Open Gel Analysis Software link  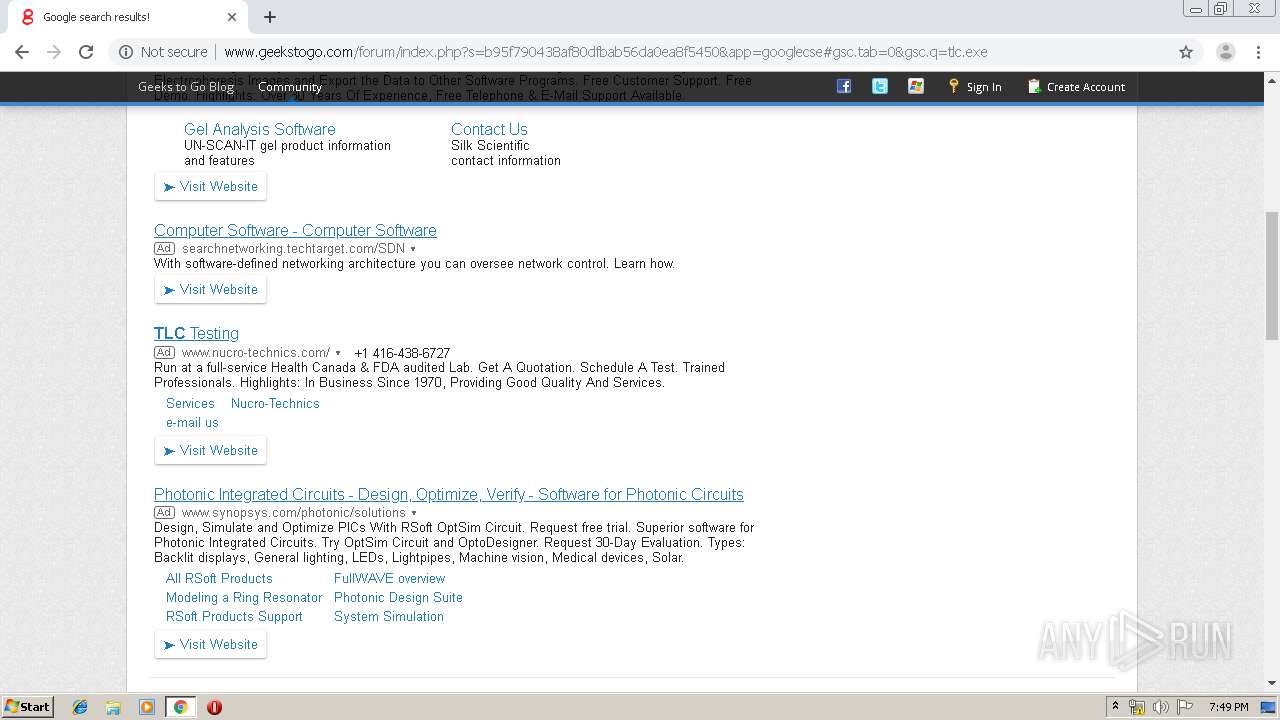click(260, 129)
